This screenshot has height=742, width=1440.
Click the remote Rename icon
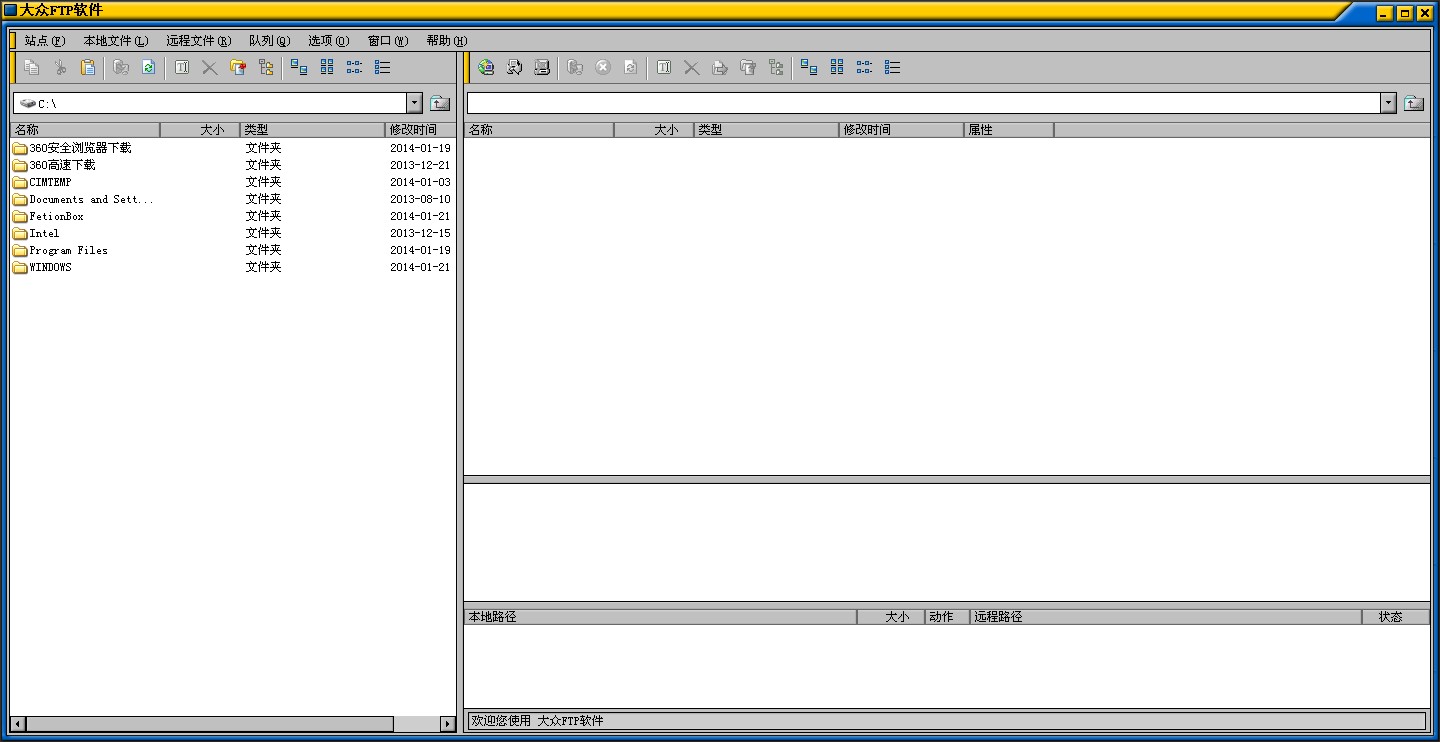[x=664, y=67]
